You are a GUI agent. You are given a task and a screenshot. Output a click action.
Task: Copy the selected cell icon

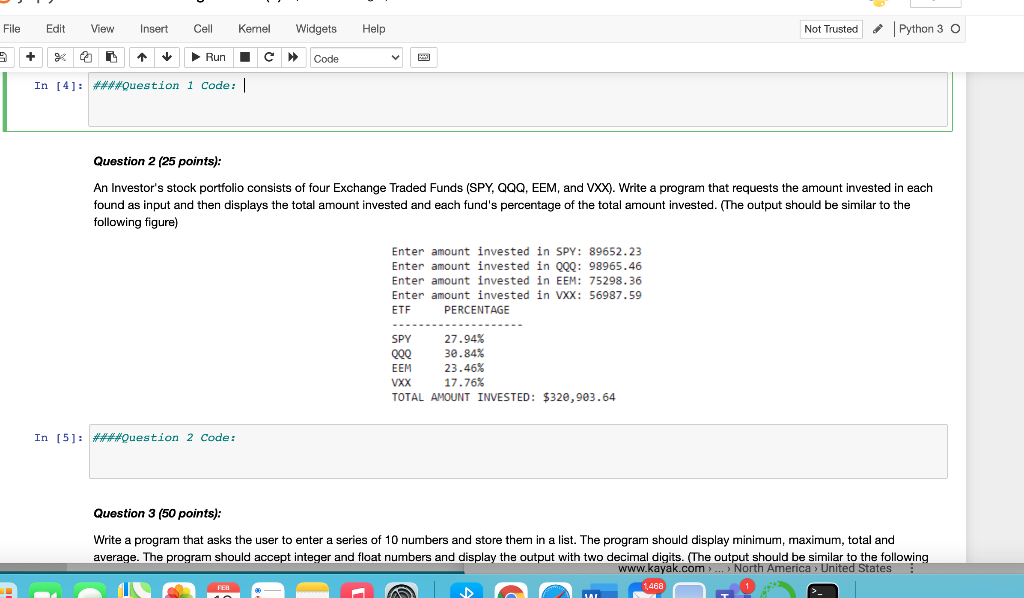(x=86, y=57)
